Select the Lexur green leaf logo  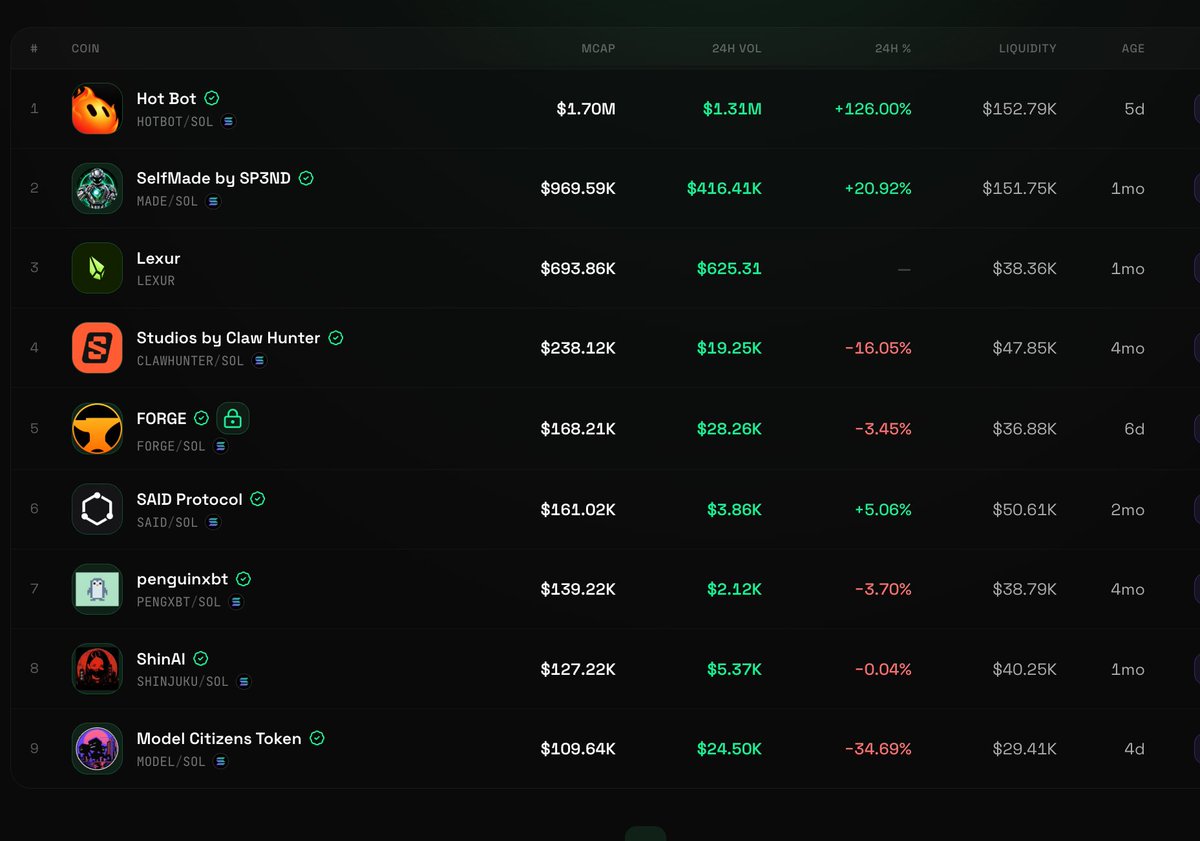point(97,268)
